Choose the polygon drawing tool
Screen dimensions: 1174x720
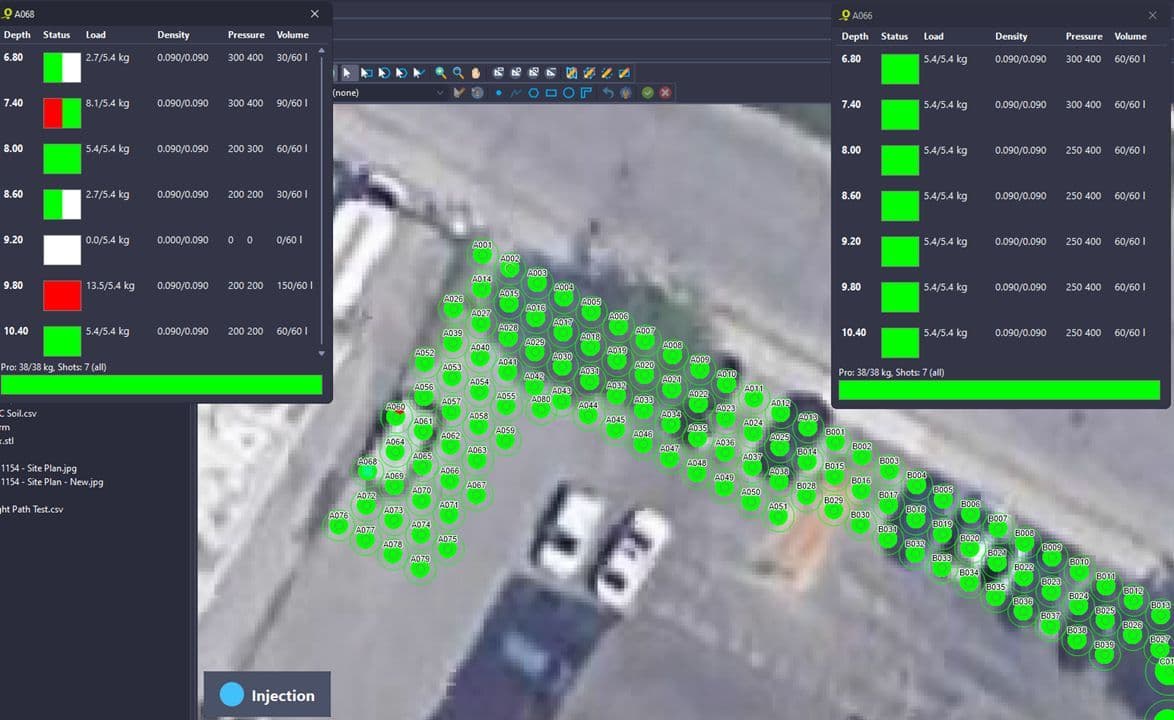pyautogui.click(x=535, y=92)
